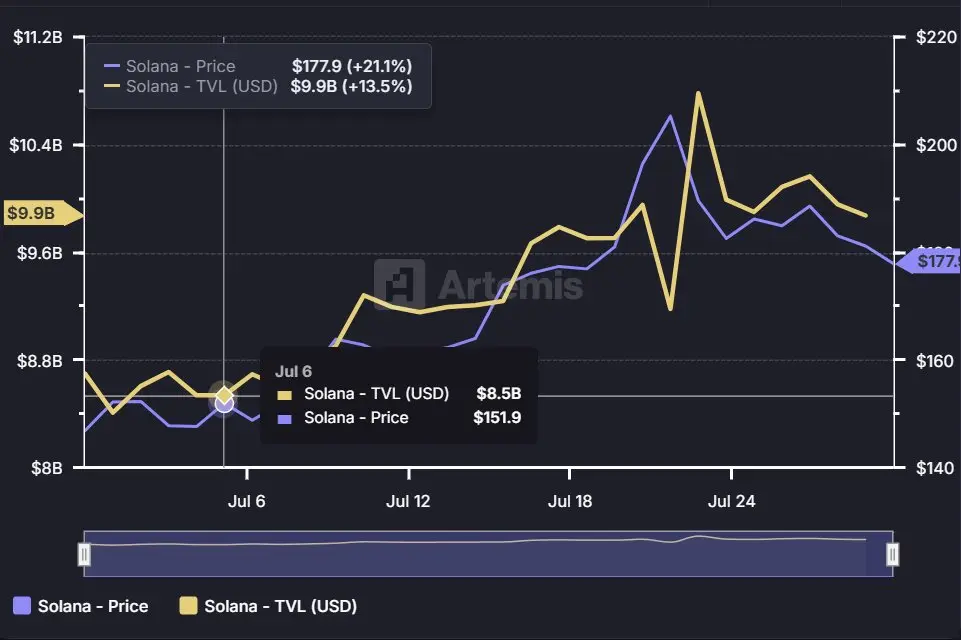Click the purple price marker on Jul 6
This screenshot has height=640, width=961.
pyautogui.click(x=224, y=405)
